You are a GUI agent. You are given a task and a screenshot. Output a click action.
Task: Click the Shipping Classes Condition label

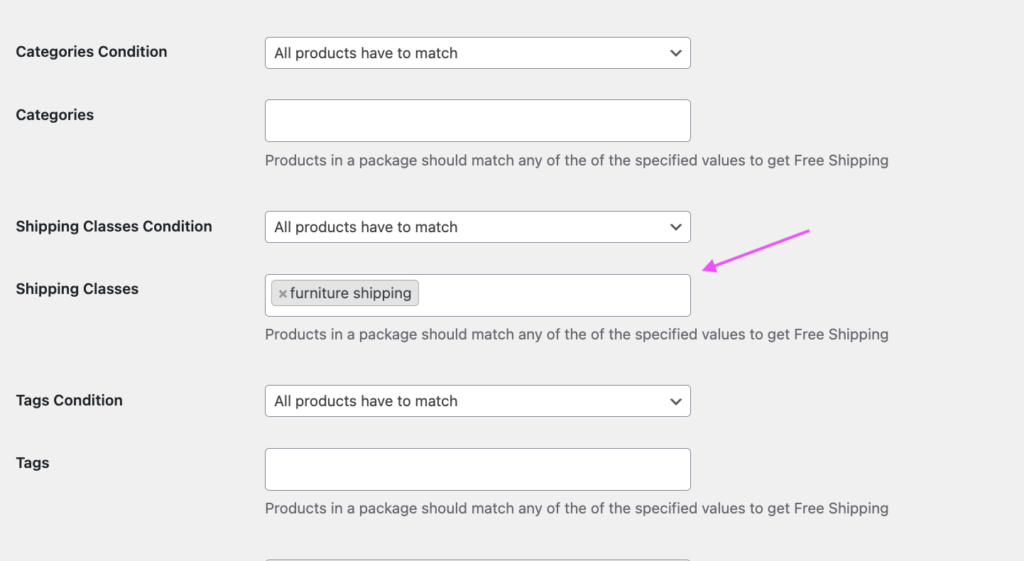coord(114,226)
